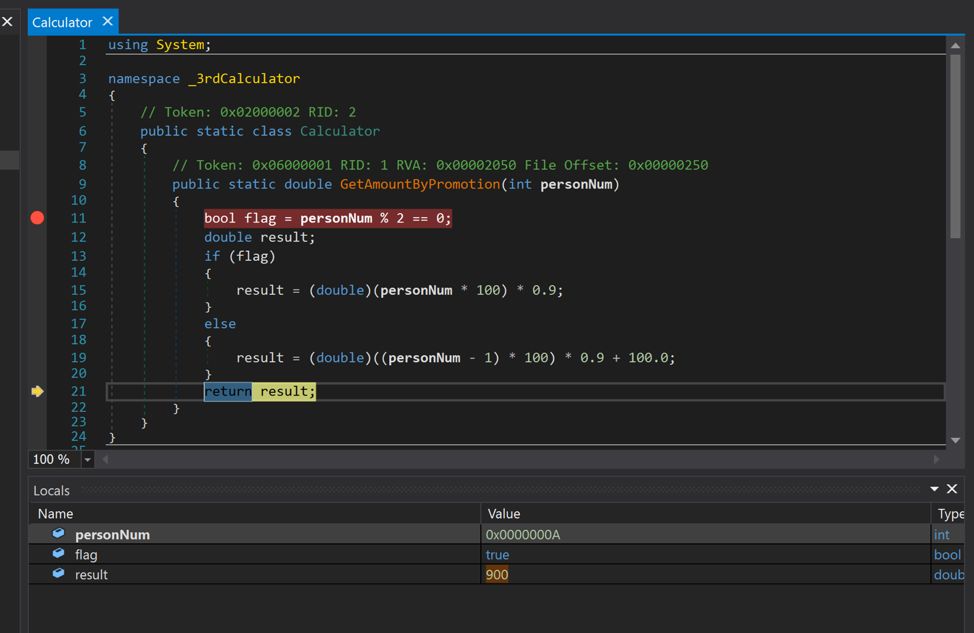The image size is (974, 633).
Task: Open the Locals window position dropdown
Action: 934,489
